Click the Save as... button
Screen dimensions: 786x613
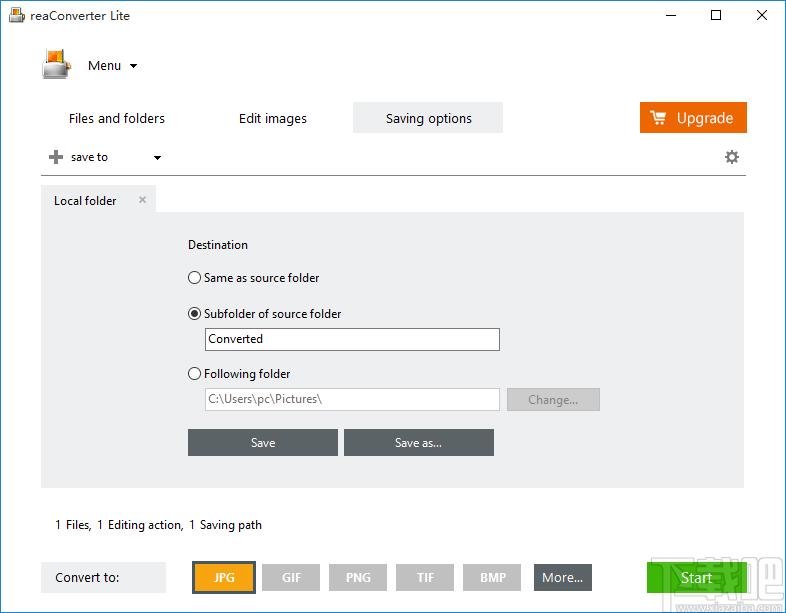click(x=419, y=443)
